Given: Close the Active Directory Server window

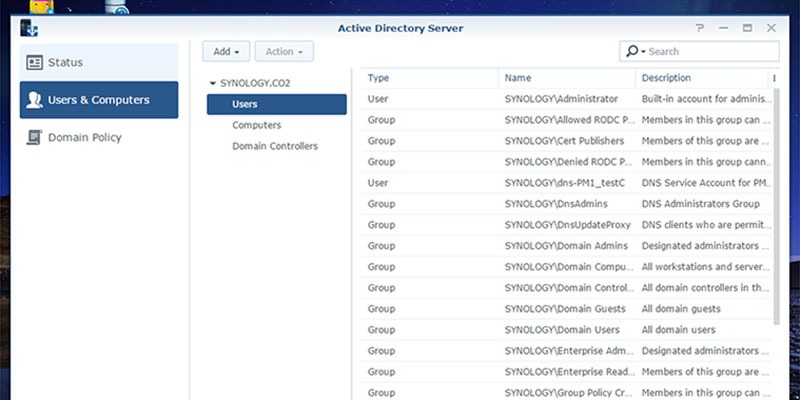Looking at the screenshot, I should tap(771, 28).
